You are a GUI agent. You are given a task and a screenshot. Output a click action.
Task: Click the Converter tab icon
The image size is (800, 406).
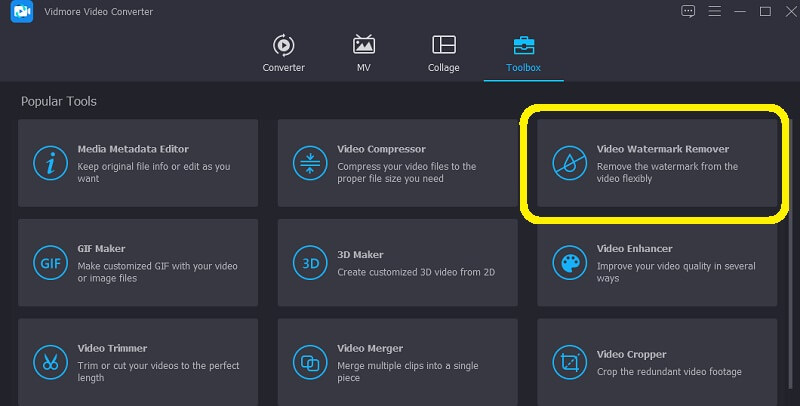point(283,45)
